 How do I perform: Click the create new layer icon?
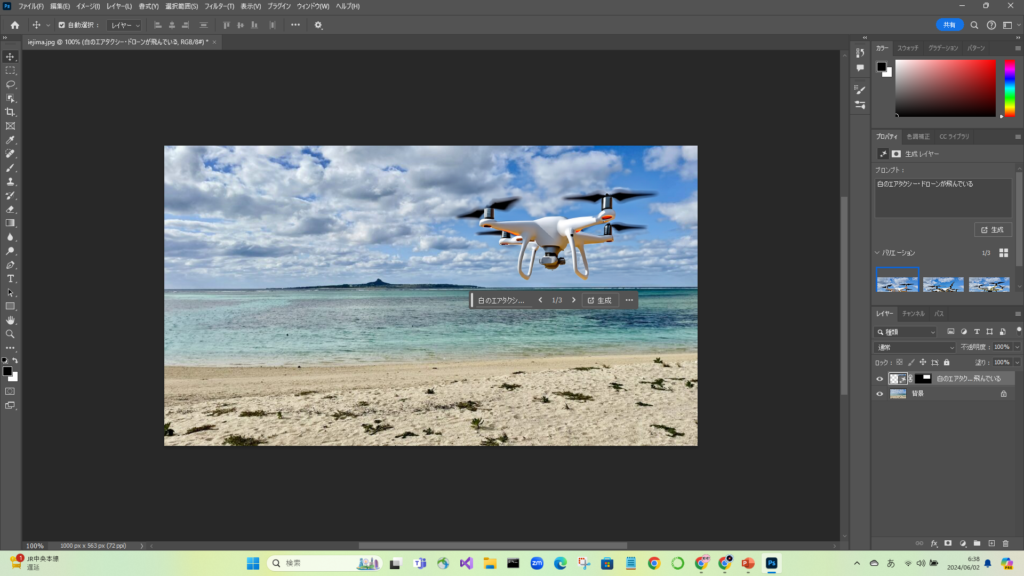pyautogui.click(x=990, y=543)
